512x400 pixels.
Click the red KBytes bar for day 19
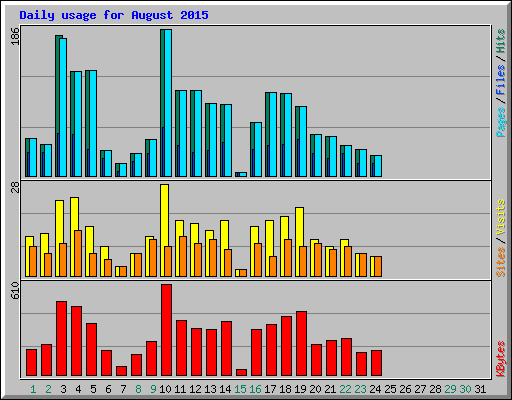[301, 344]
